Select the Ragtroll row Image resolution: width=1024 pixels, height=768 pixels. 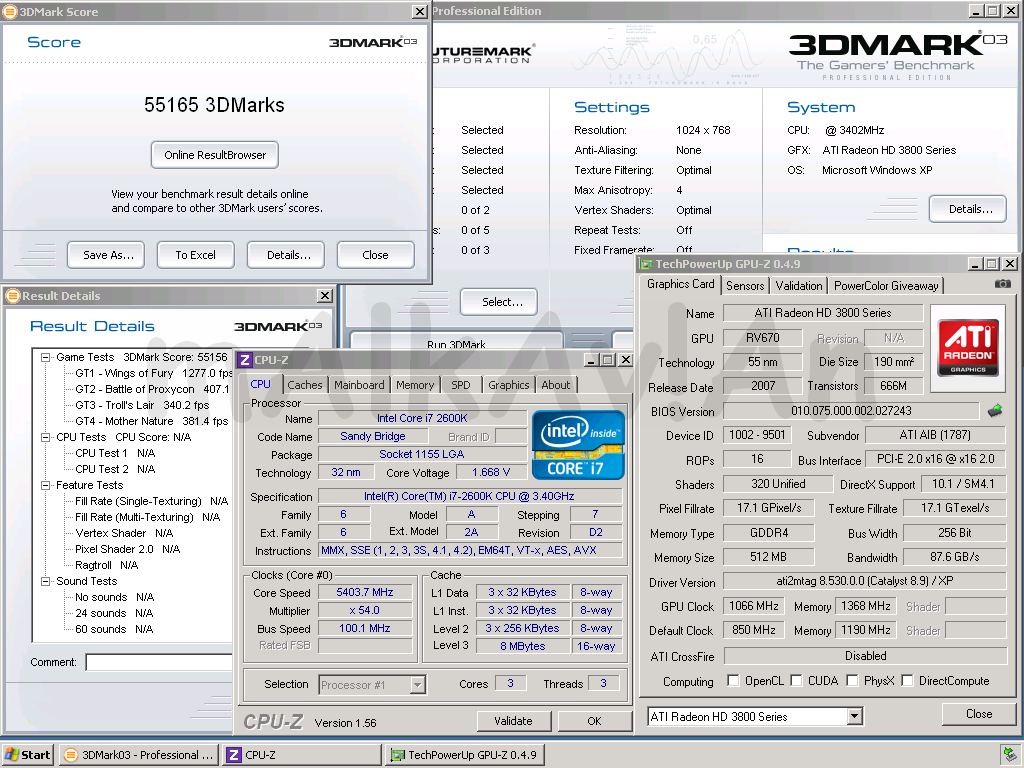pyautogui.click(x=106, y=566)
